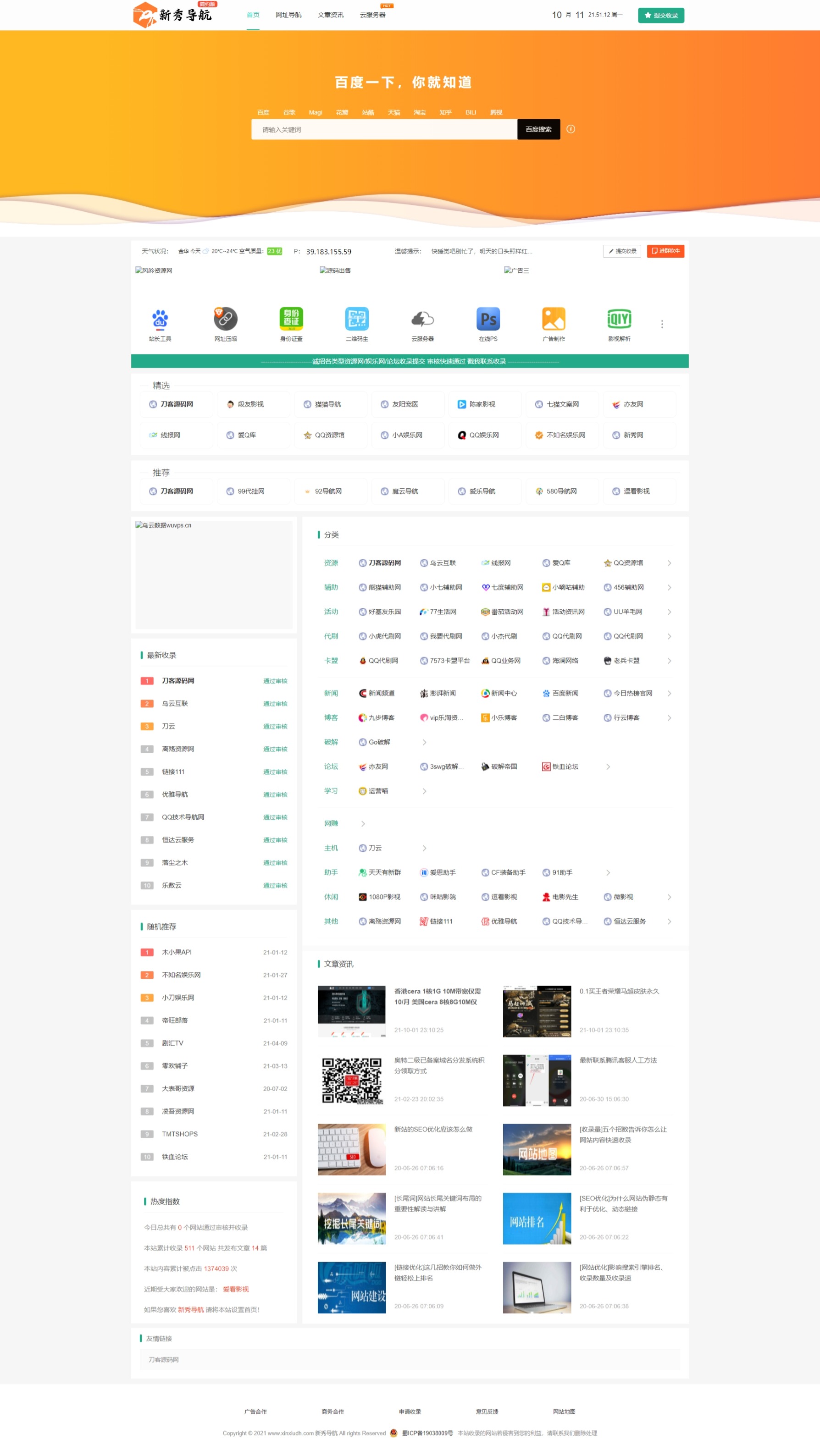Click in the 请输入关键词 search field

point(384,129)
